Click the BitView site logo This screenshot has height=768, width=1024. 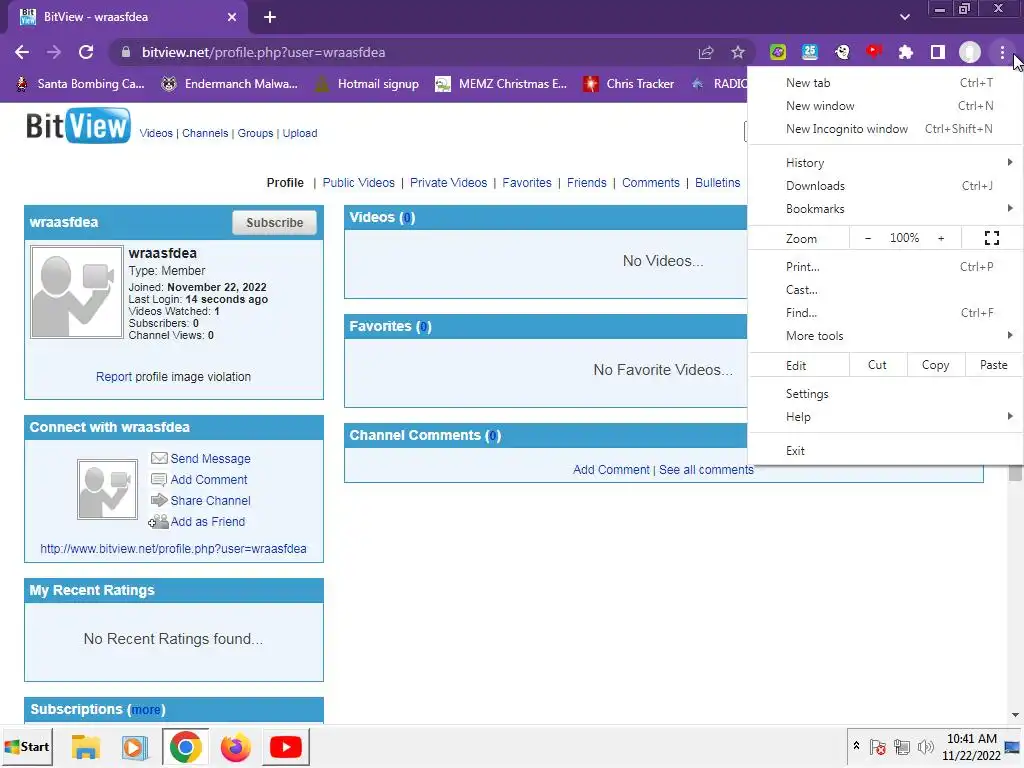[x=78, y=126]
